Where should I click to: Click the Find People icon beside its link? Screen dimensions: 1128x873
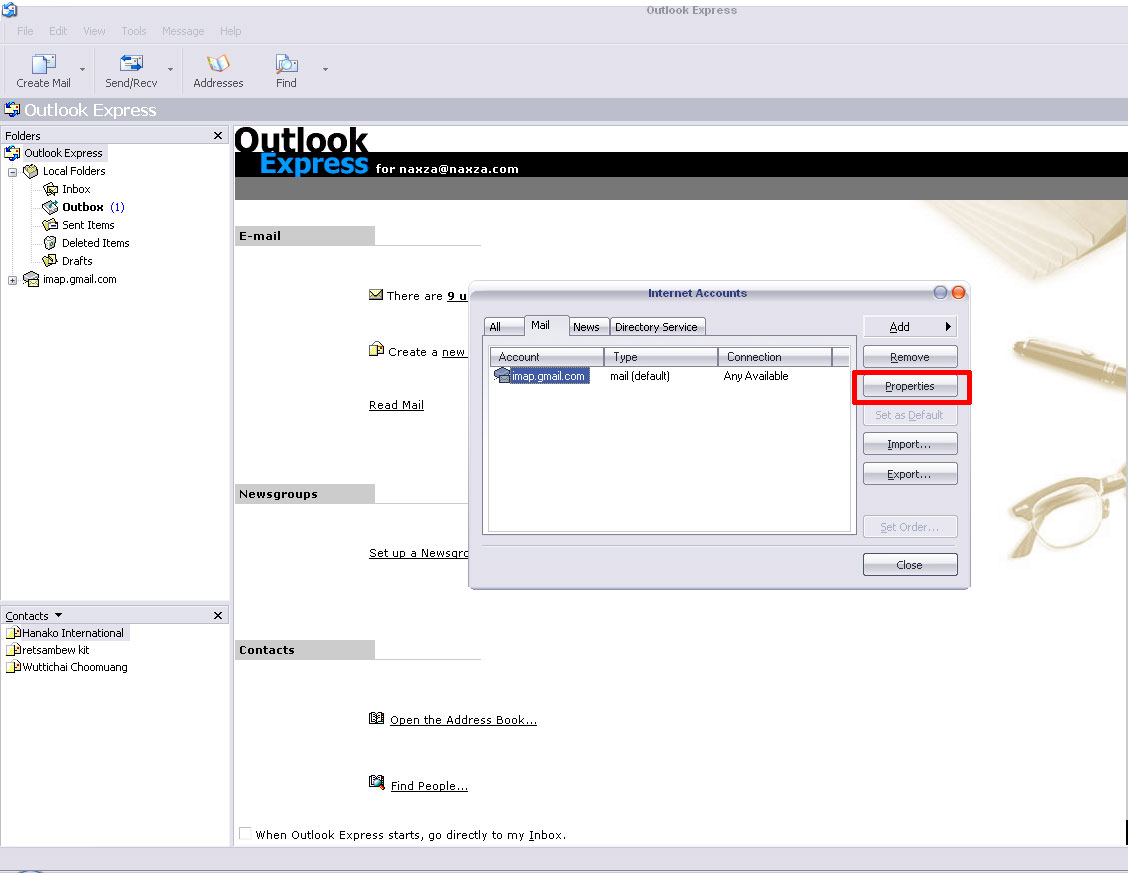click(x=376, y=782)
